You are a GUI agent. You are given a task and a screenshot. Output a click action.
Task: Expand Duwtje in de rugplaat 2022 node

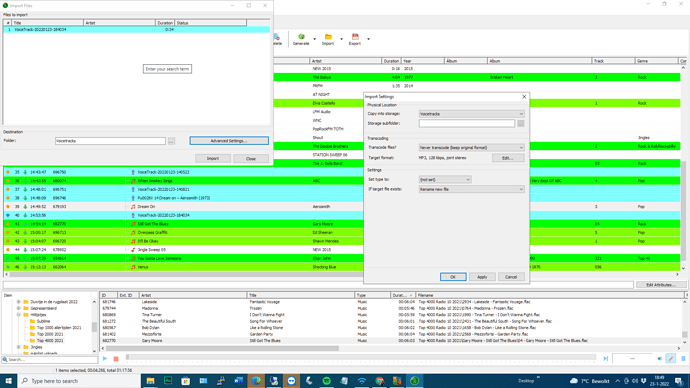click(18, 302)
